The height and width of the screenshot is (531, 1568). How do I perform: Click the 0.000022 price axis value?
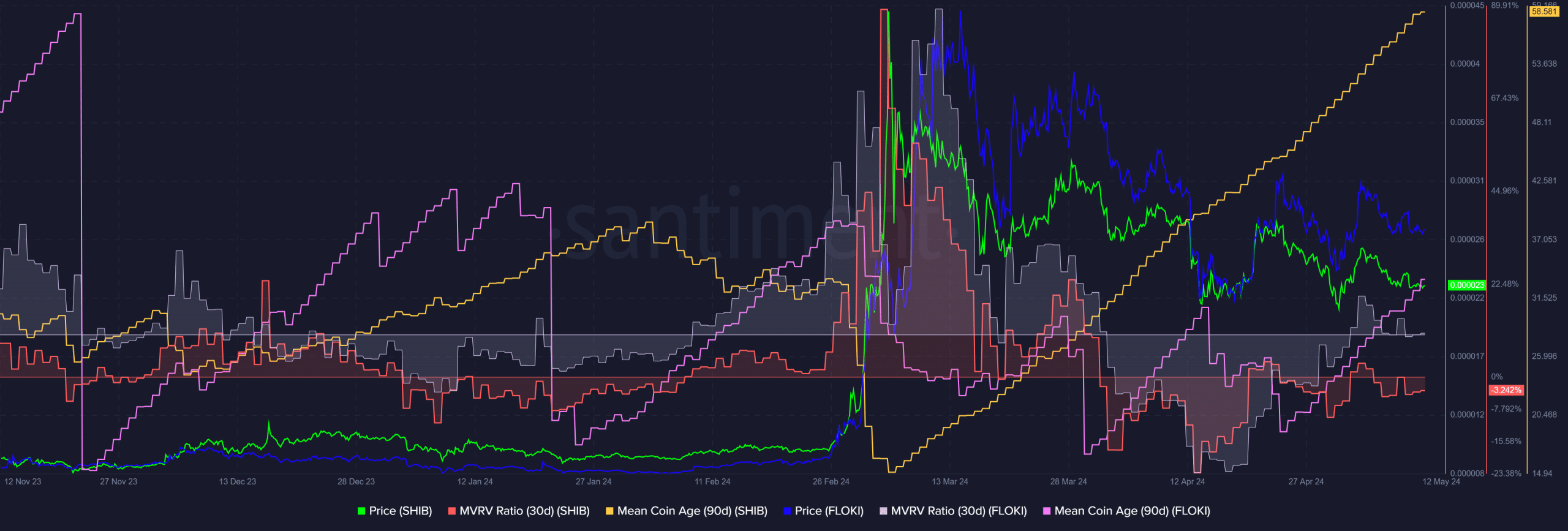(x=1467, y=298)
